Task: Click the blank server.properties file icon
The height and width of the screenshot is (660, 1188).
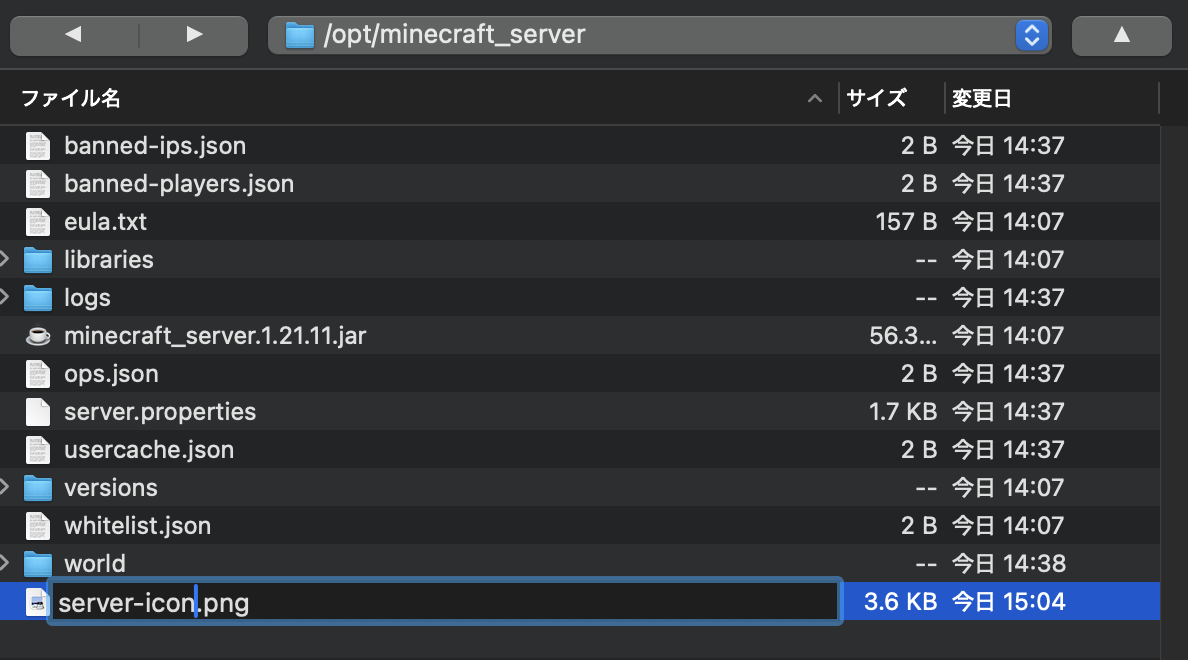Action: (37, 412)
